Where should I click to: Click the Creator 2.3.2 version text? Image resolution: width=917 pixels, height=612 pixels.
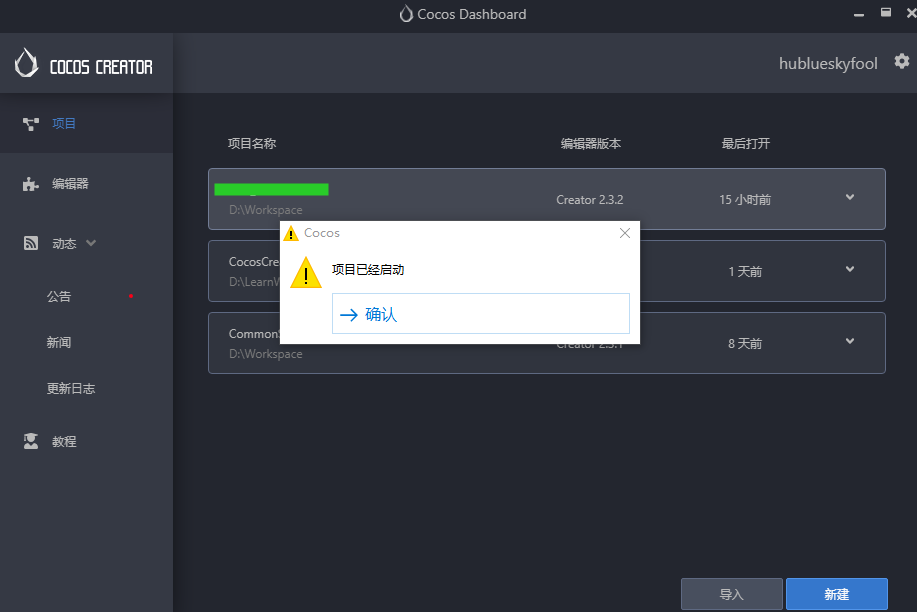590,200
